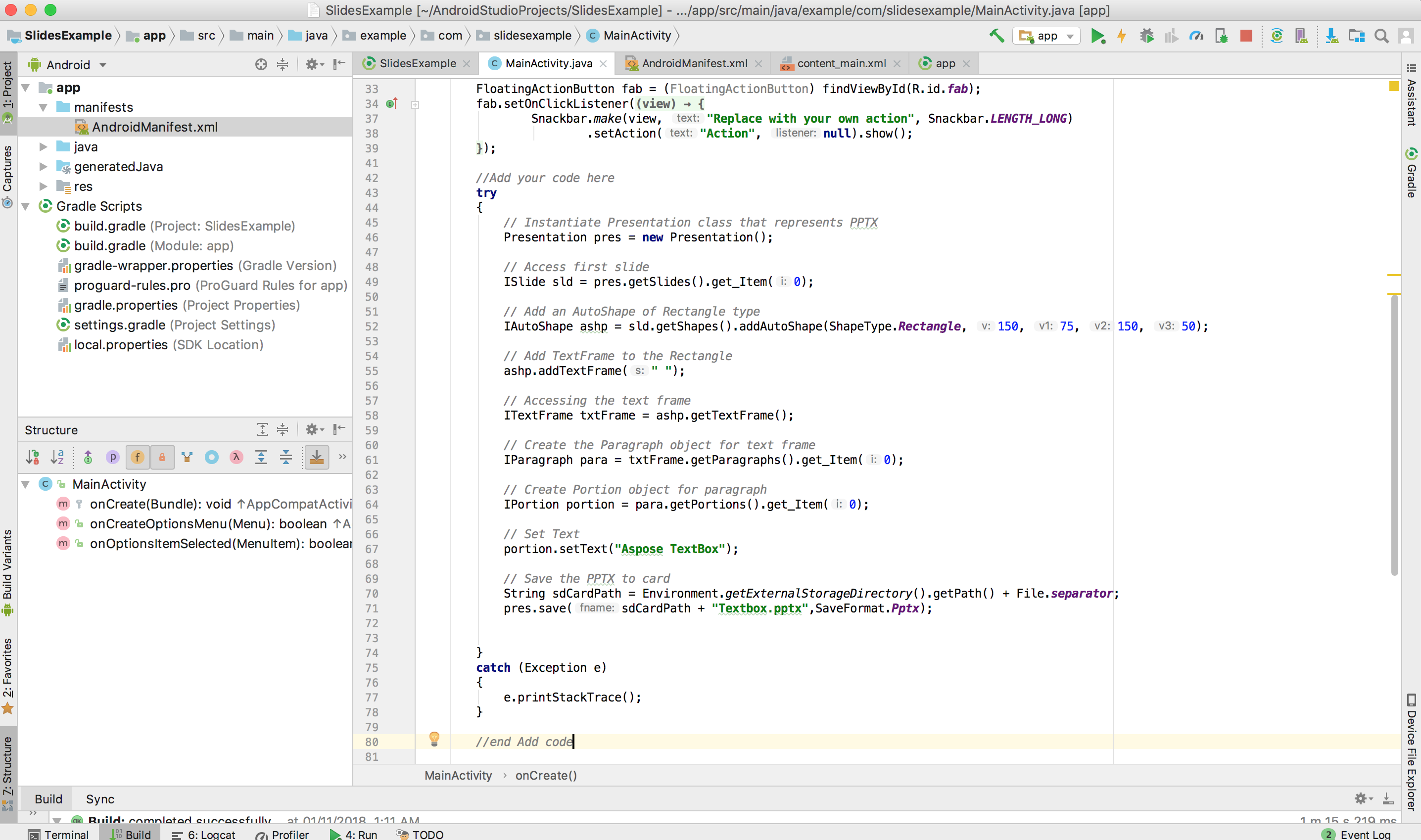The image size is (1421, 840).
Task: Click the slidesexample breadcrumb
Action: [x=524, y=36]
